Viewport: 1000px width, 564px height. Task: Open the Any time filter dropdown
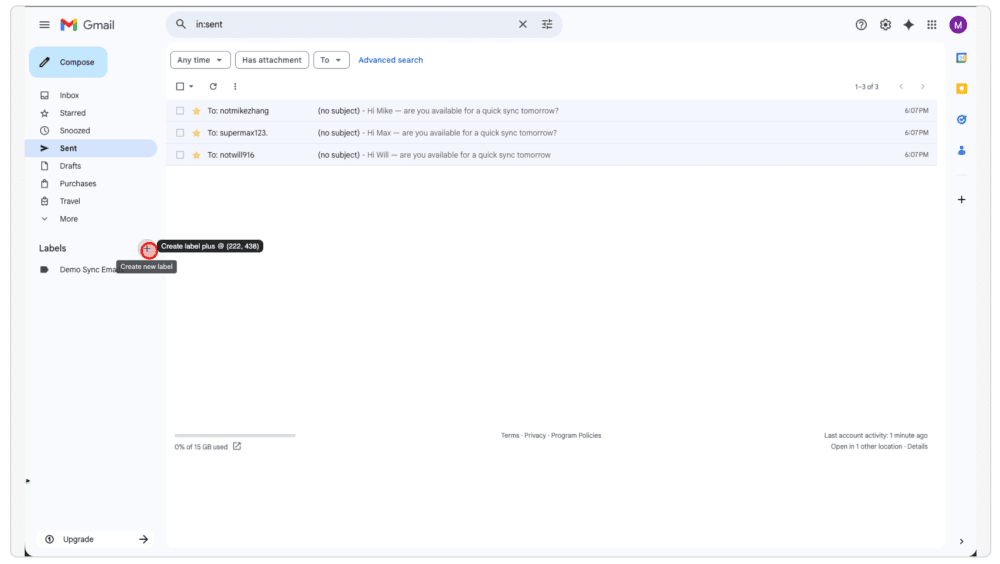click(x=200, y=60)
